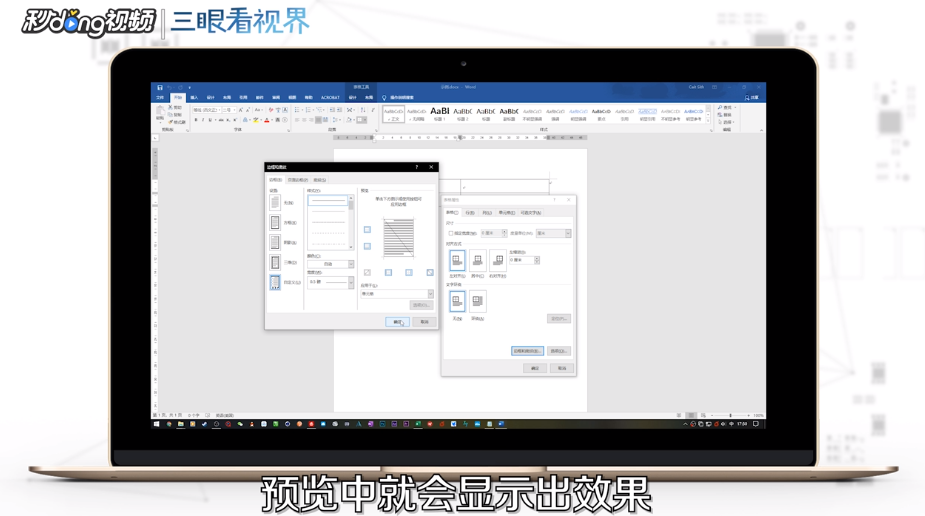This screenshot has height=516, width=925.
Task: Toggle Italic formatting in the ribbon
Action: click(203, 120)
